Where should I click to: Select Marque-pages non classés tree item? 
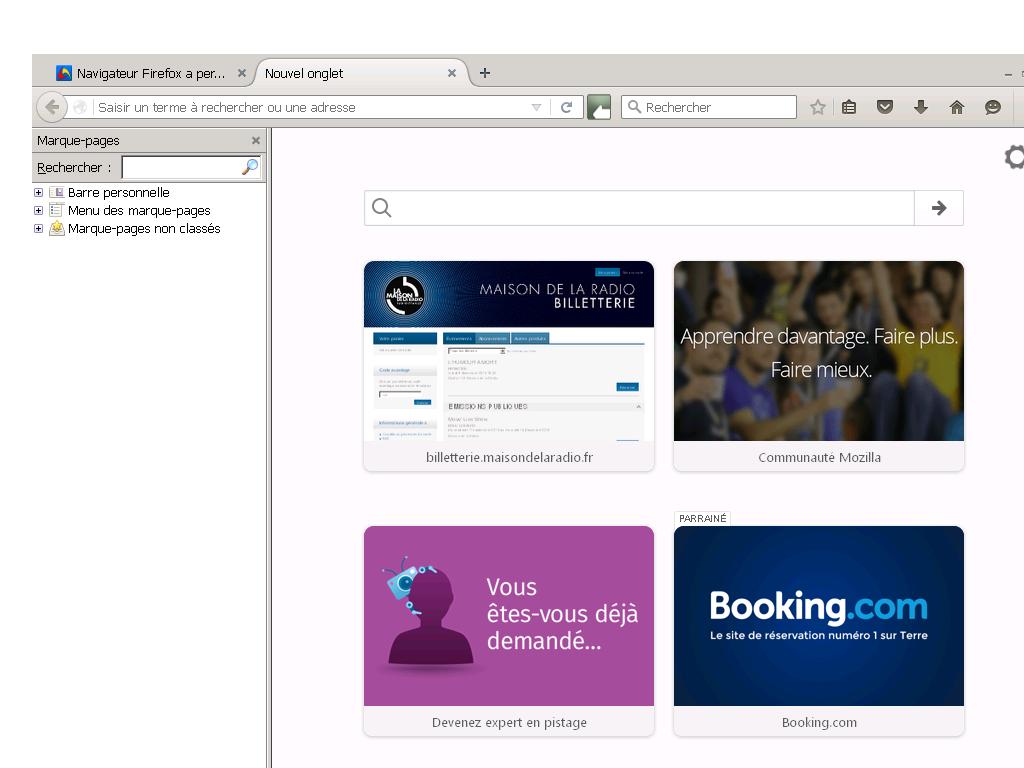pyautogui.click(x=144, y=229)
